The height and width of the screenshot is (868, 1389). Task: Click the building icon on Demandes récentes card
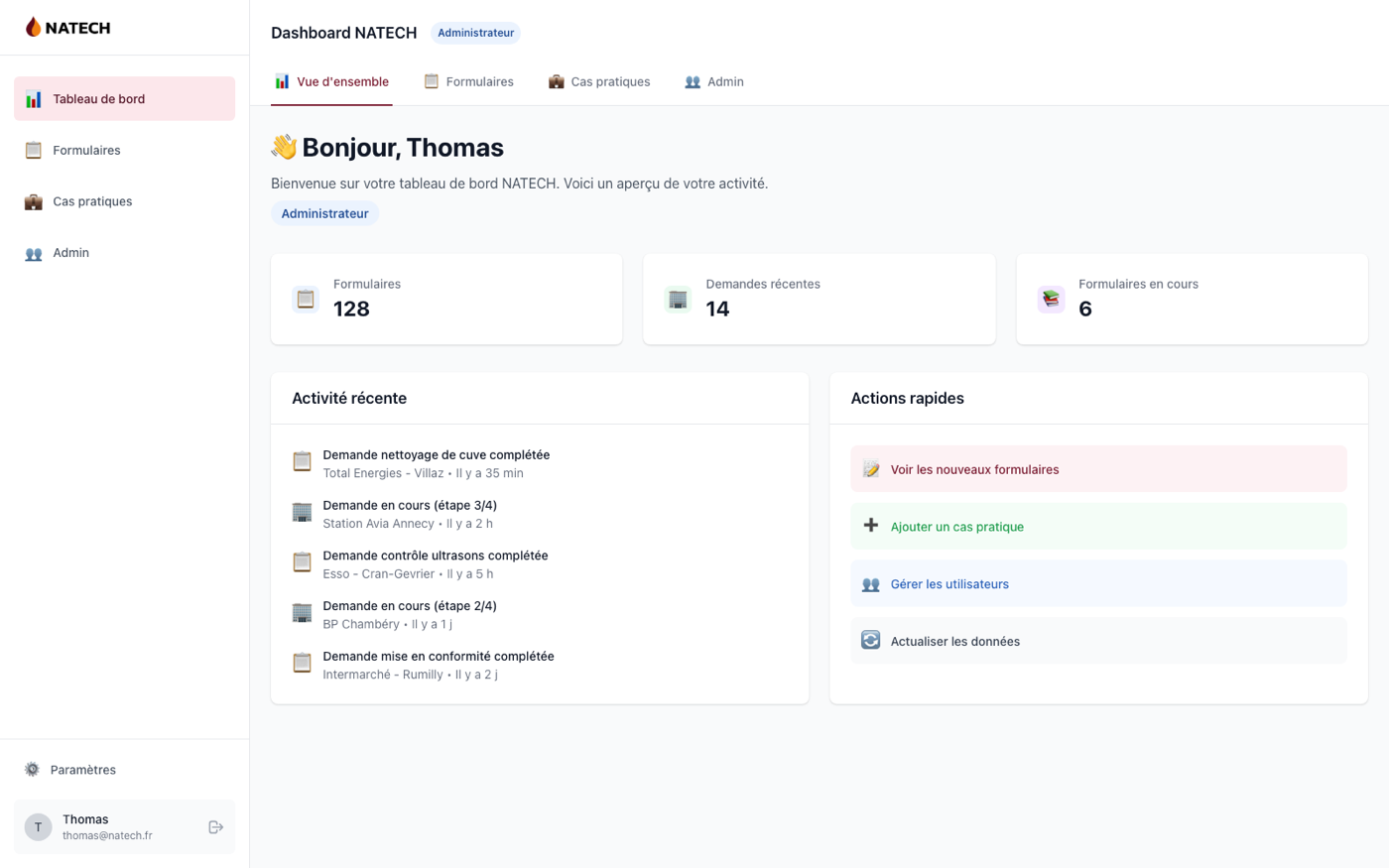pos(678,299)
